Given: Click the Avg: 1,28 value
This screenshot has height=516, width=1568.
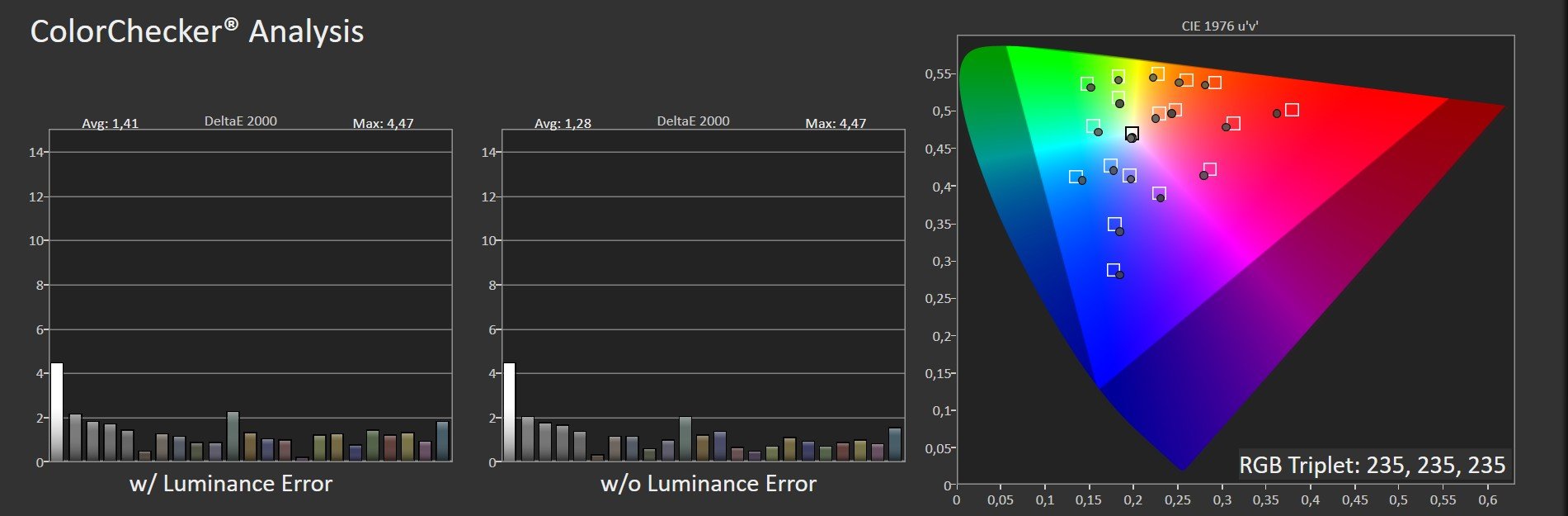Looking at the screenshot, I should tap(563, 124).
